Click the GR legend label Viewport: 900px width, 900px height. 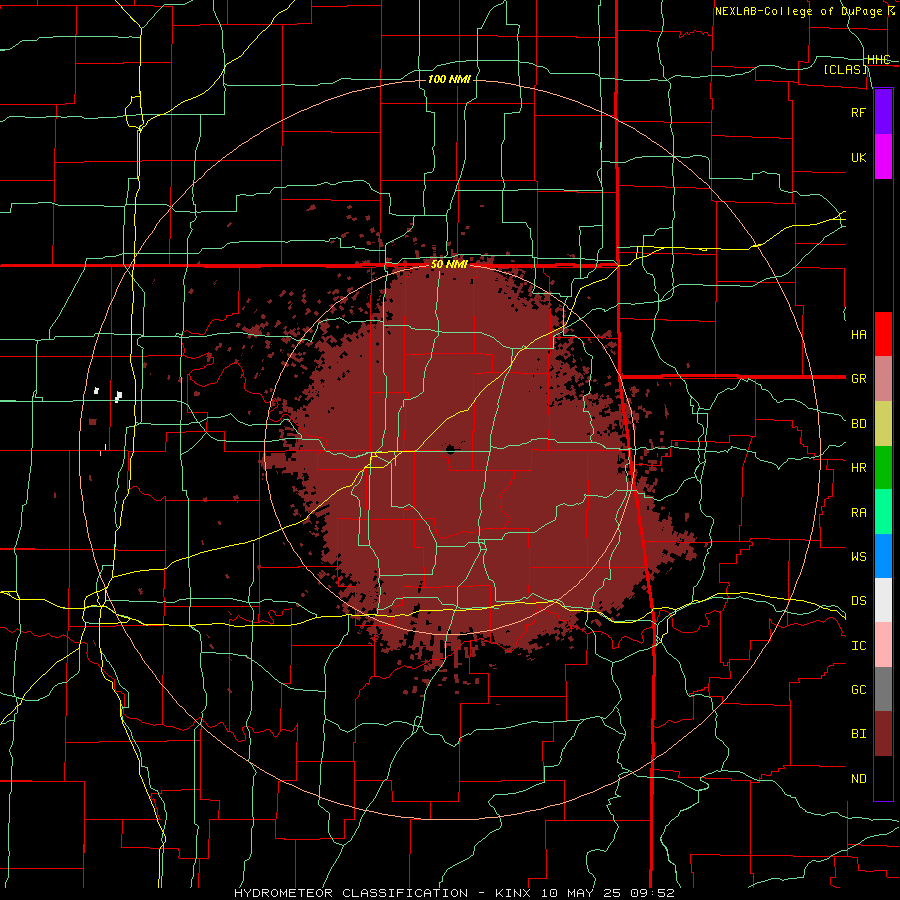[858, 379]
